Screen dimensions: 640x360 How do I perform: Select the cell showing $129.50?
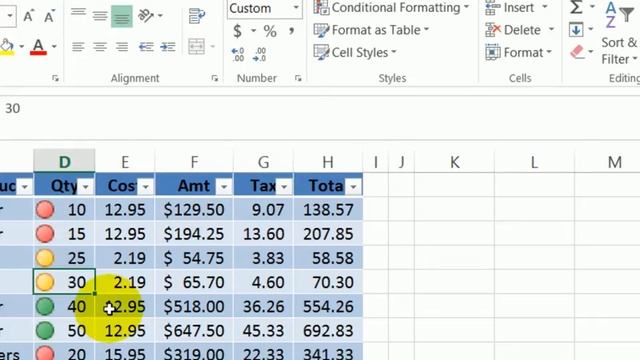(194, 210)
